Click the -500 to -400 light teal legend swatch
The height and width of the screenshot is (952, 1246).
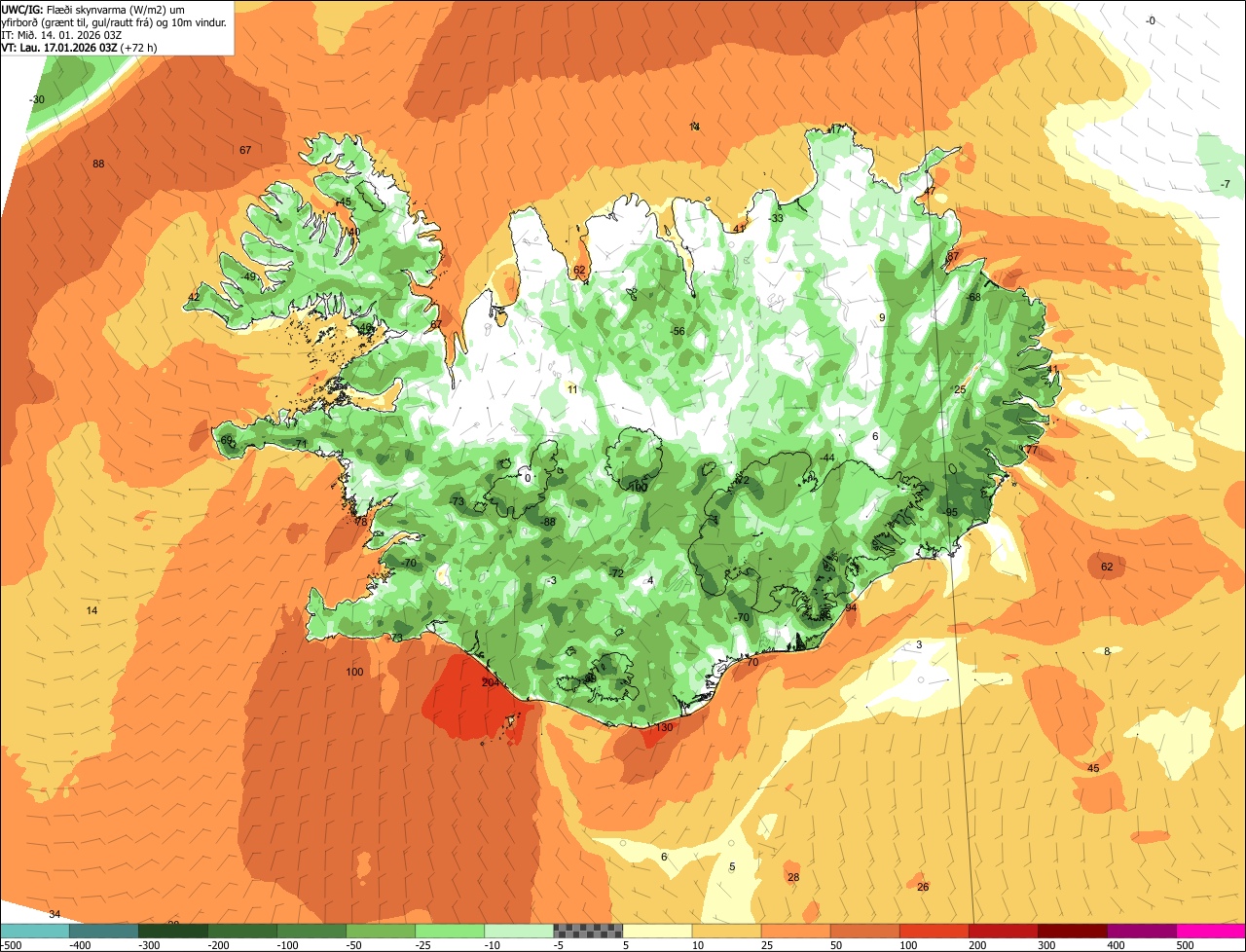tap(35, 930)
